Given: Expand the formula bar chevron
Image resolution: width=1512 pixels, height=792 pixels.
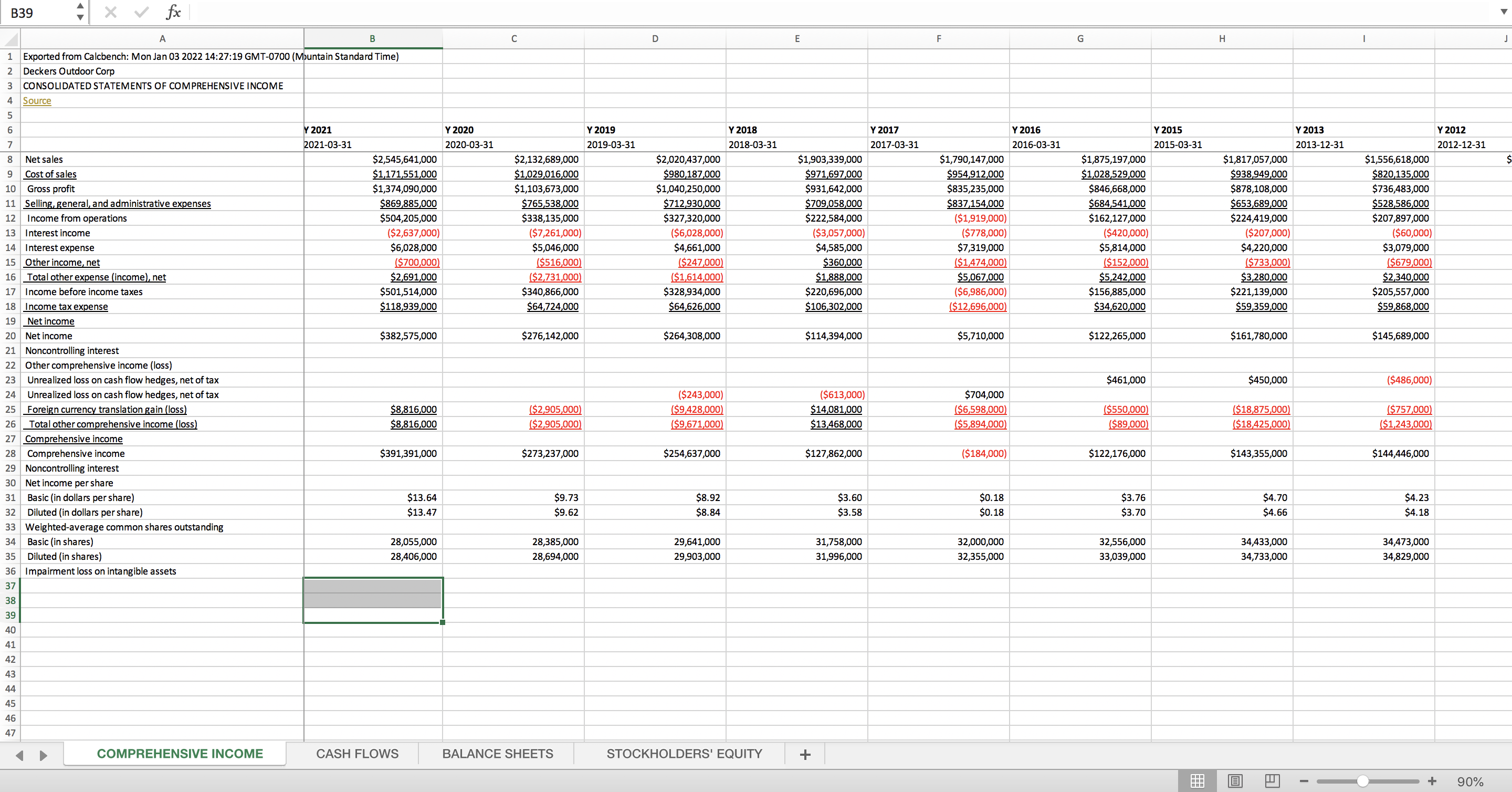Looking at the screenshot, I should (1503, 12).
